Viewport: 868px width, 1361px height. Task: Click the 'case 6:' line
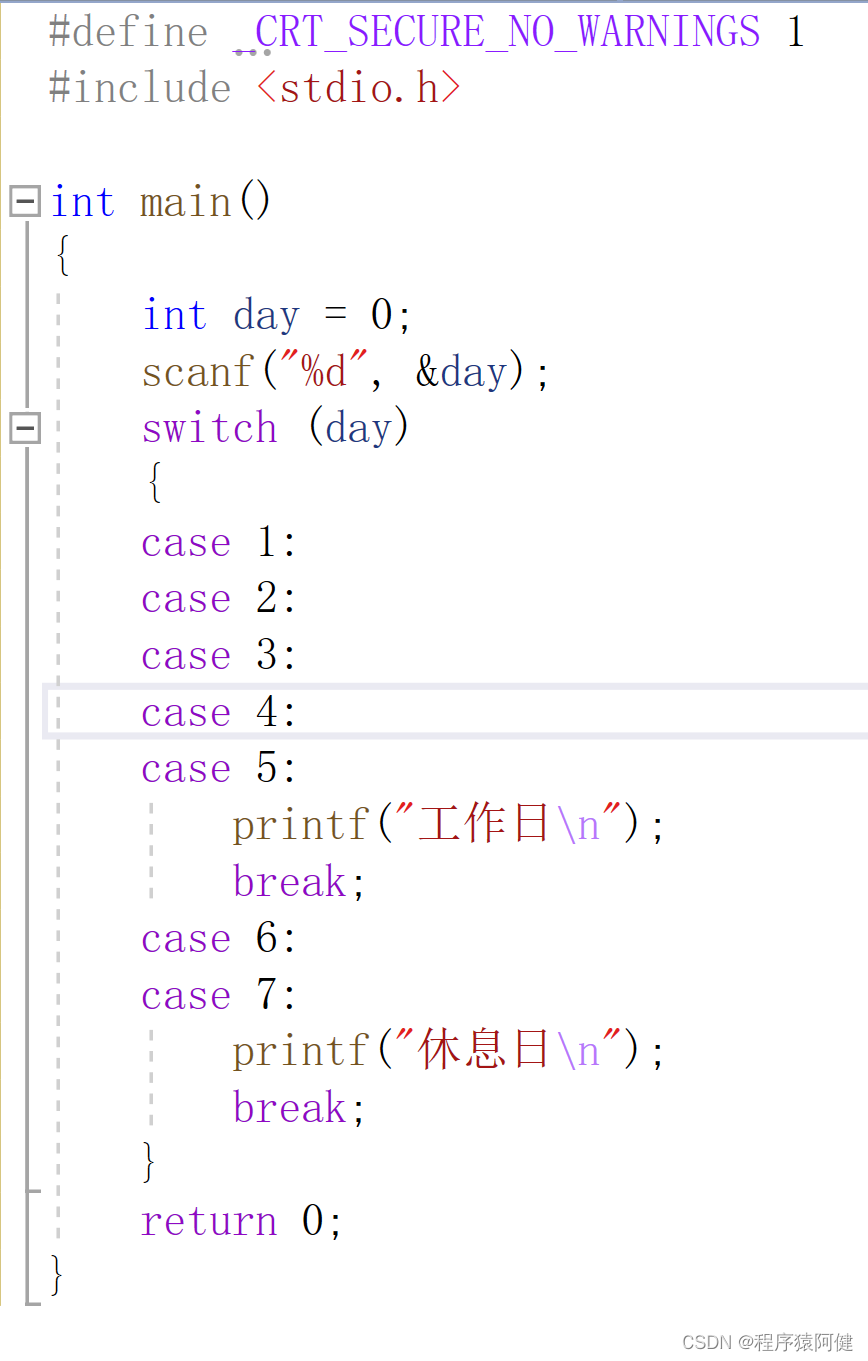(219, 939)
